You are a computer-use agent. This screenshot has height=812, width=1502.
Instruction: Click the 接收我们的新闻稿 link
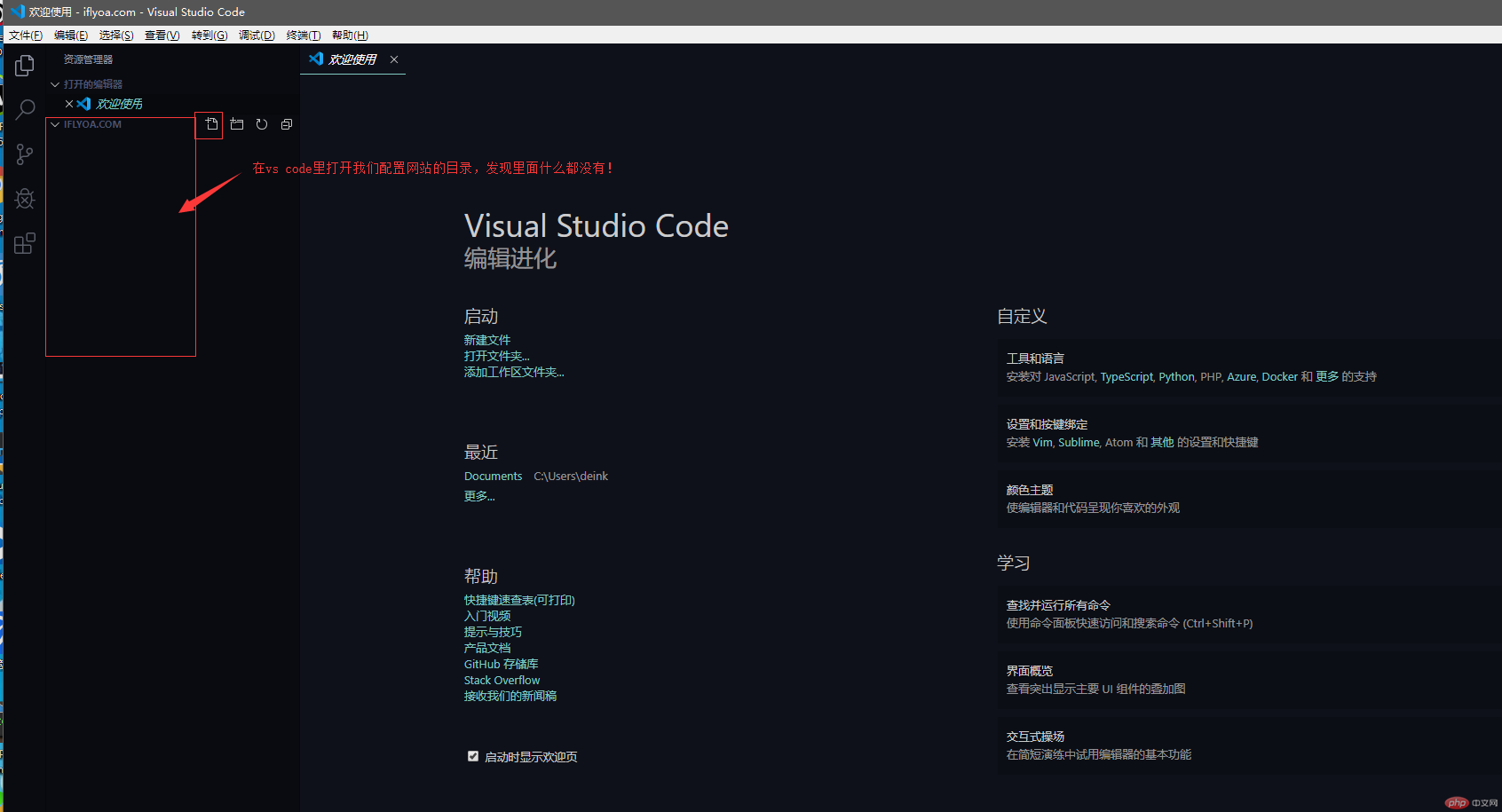tap(510, 696)
